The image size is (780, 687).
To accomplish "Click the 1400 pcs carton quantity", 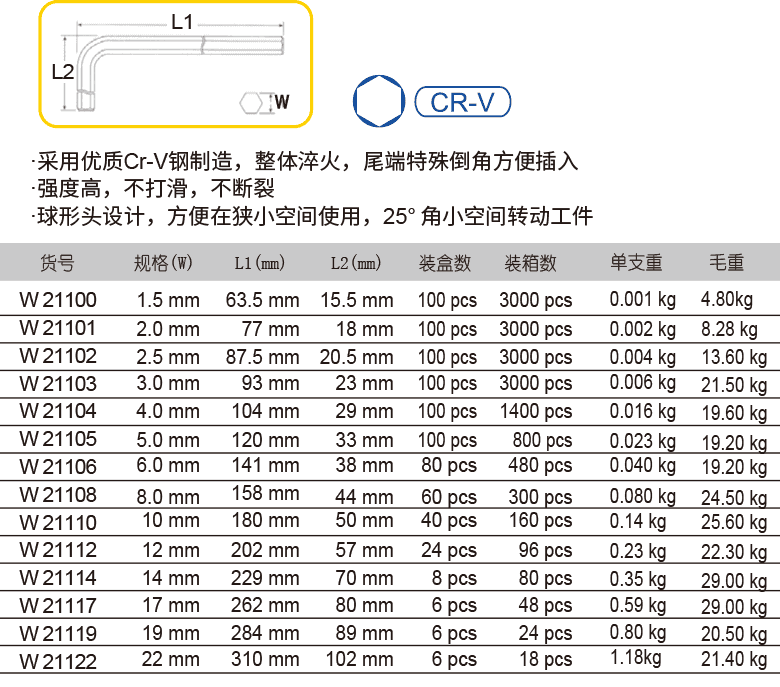I will click(536, 411).
